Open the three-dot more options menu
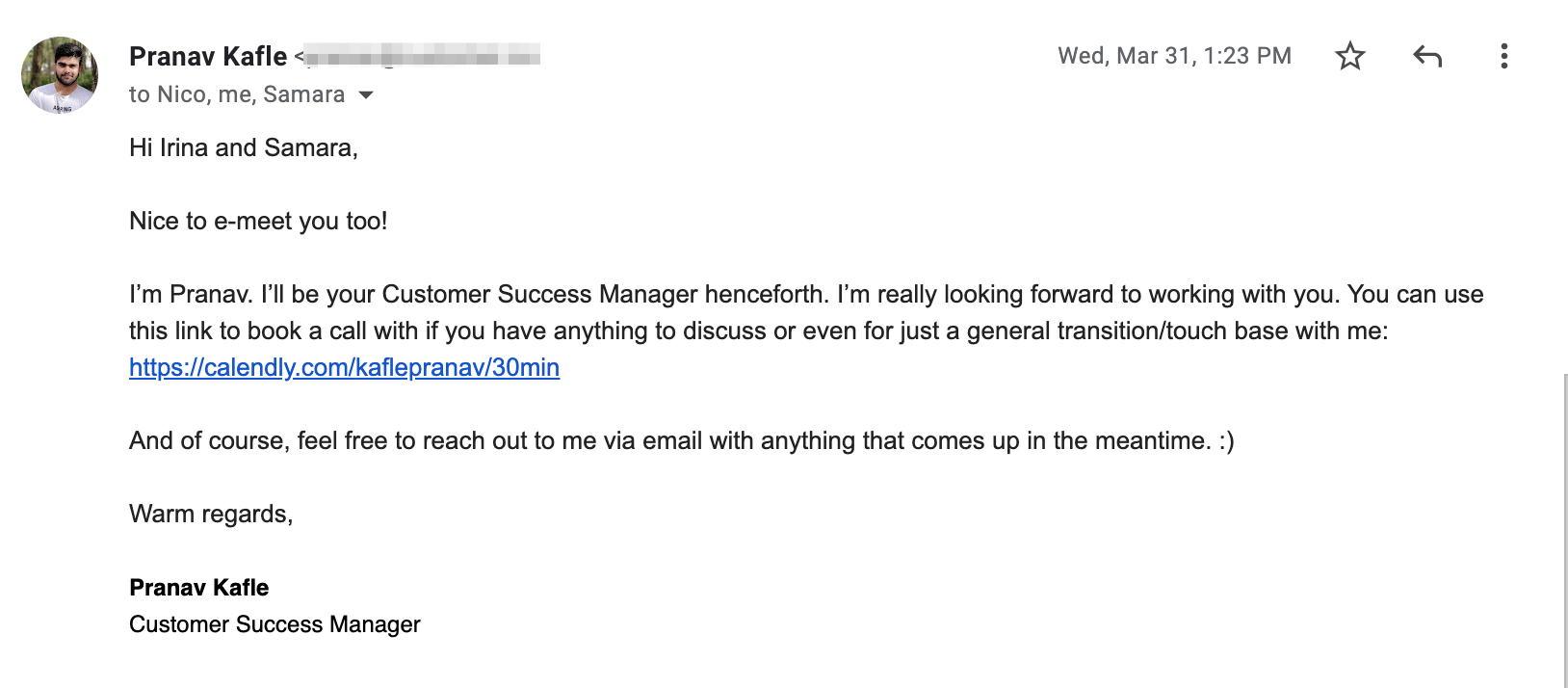 pos(1503,56)
